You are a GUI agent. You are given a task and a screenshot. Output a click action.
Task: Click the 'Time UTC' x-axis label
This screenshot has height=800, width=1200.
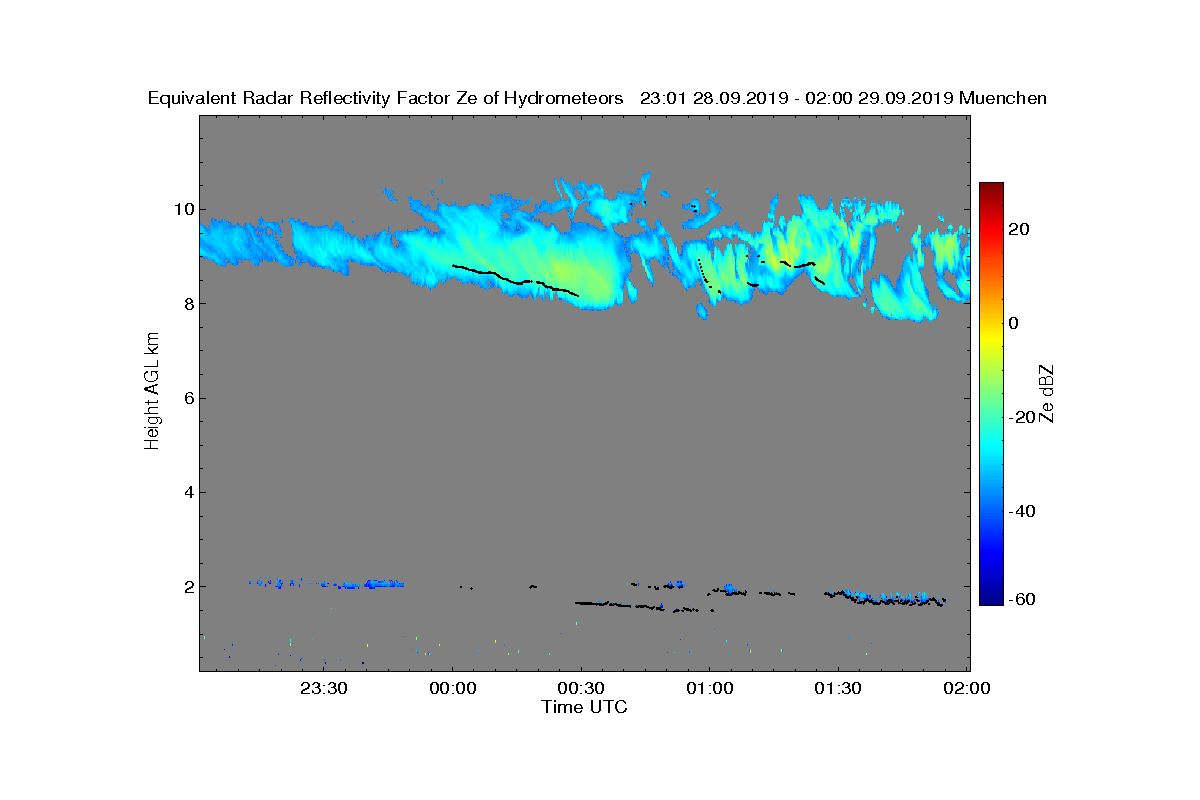coord(584,707)
